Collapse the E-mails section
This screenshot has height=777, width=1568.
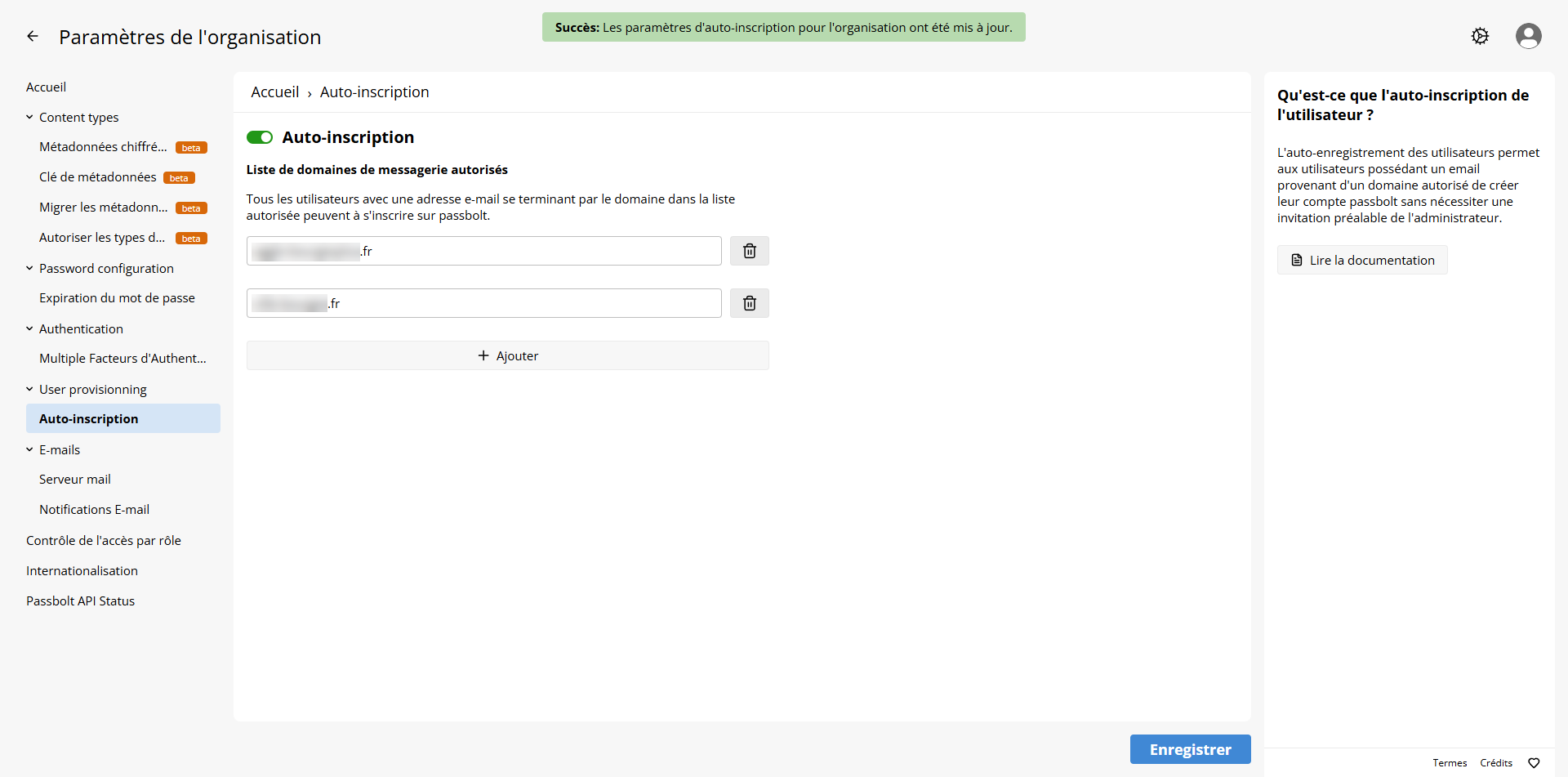(29, 449)
